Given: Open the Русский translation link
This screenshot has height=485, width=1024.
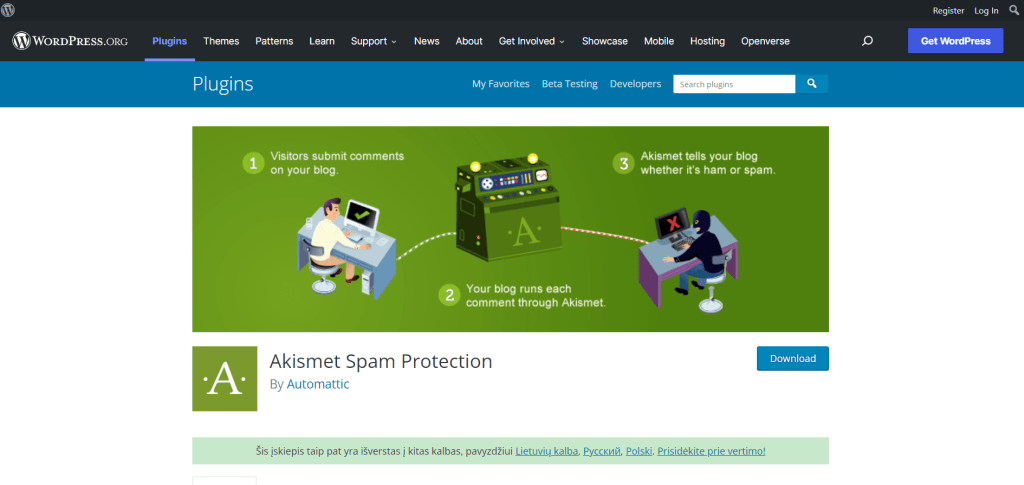Looking at the screenshot, I should [x=601, y=451].
